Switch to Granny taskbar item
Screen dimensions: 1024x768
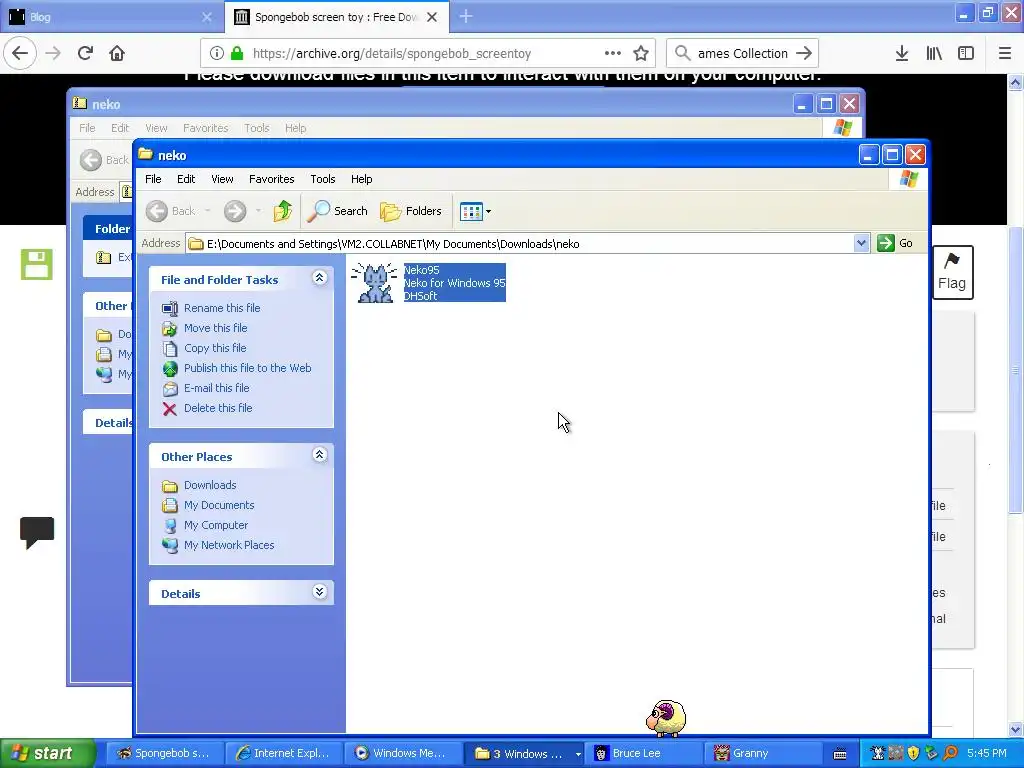pos(763,753)
